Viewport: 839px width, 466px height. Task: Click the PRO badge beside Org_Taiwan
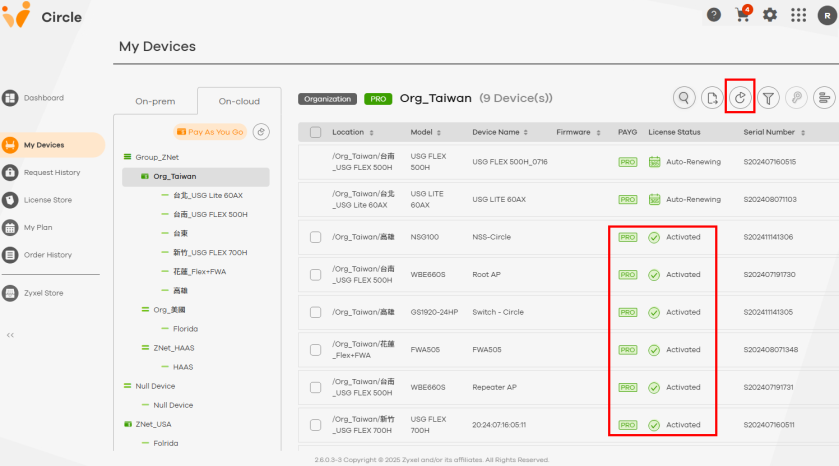click(x=378, y=99)
